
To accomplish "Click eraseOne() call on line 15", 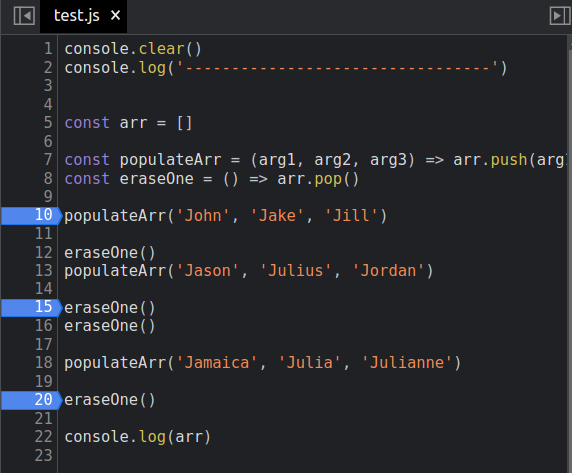I will tap(110, 308).
